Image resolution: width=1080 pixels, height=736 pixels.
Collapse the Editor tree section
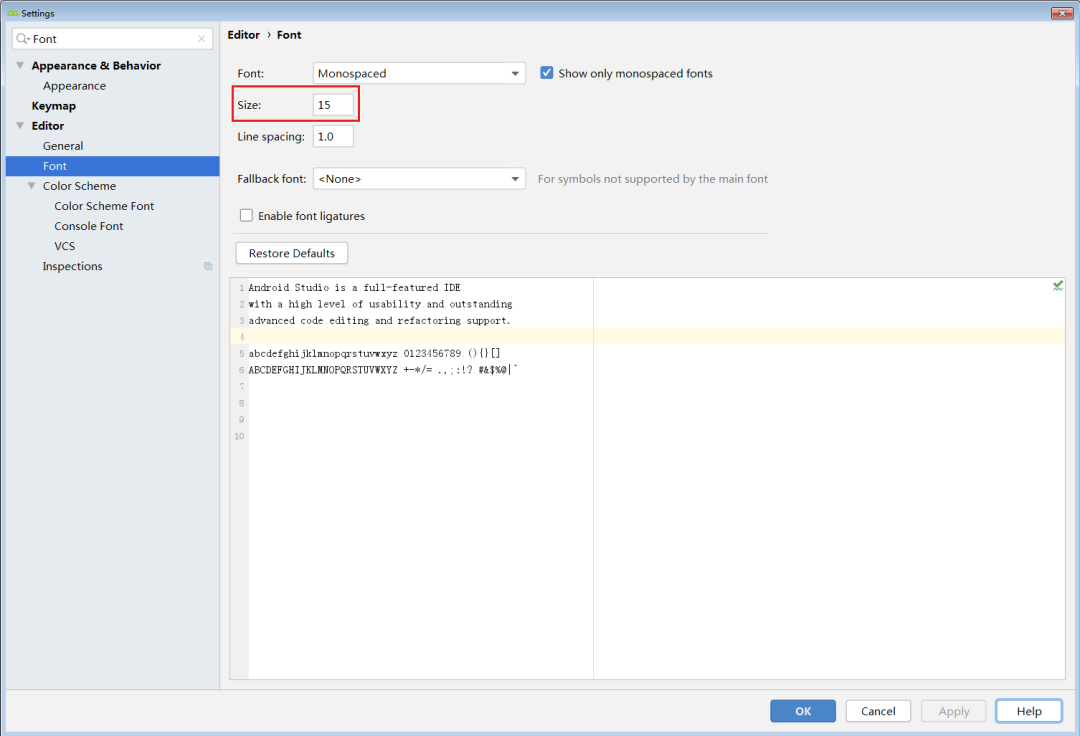tap(20, 126)
